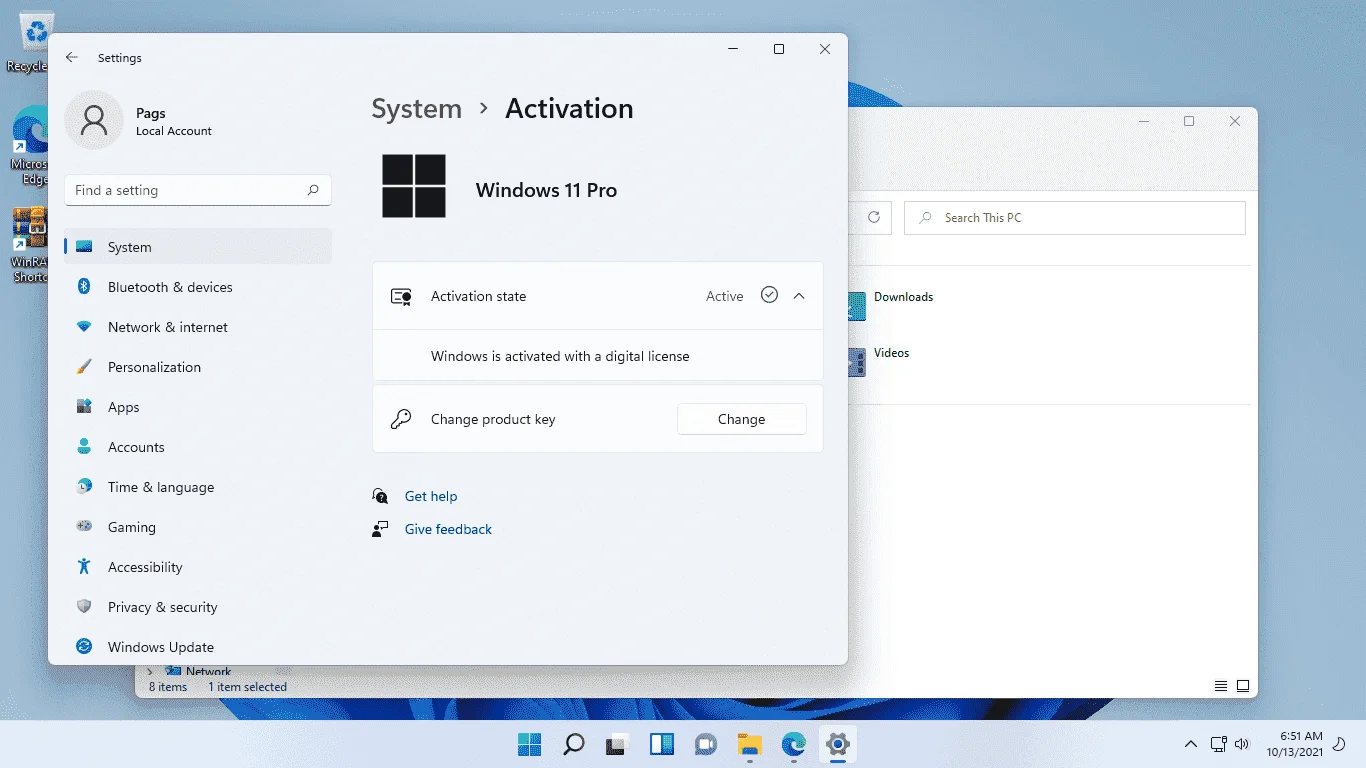Focus the Find a setting search box

coord(198,190)
